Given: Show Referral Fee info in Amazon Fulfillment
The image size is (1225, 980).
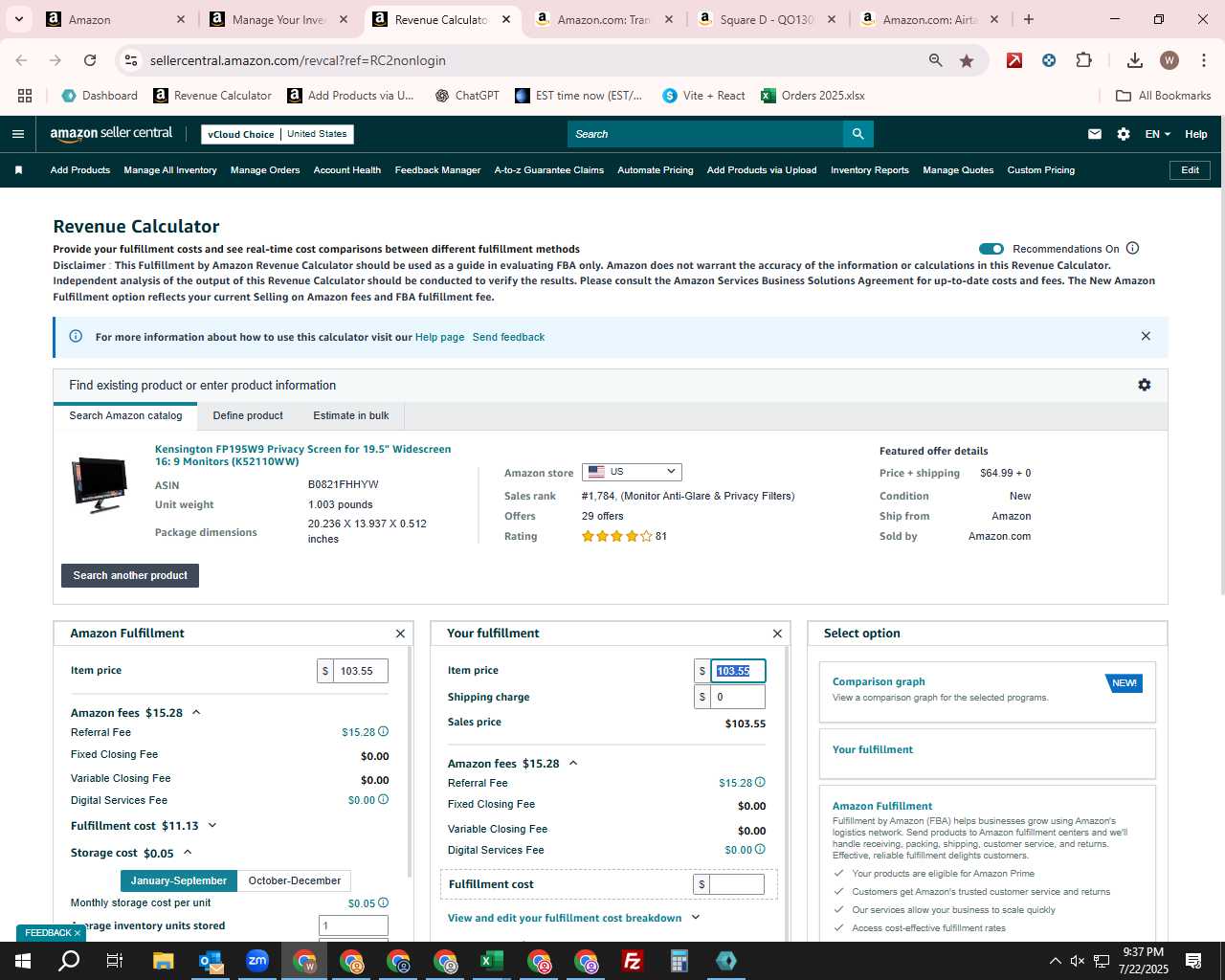Looking at the screenshot, I should click(384, 732).
